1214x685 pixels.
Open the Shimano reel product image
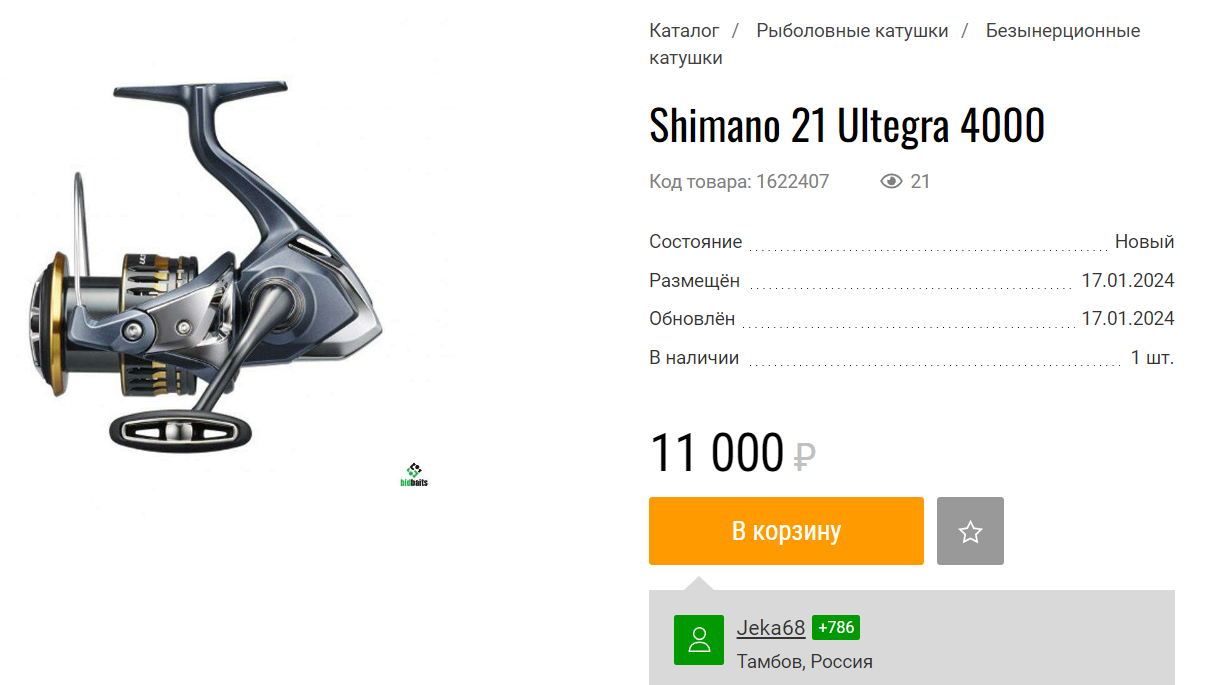[206, 265]
